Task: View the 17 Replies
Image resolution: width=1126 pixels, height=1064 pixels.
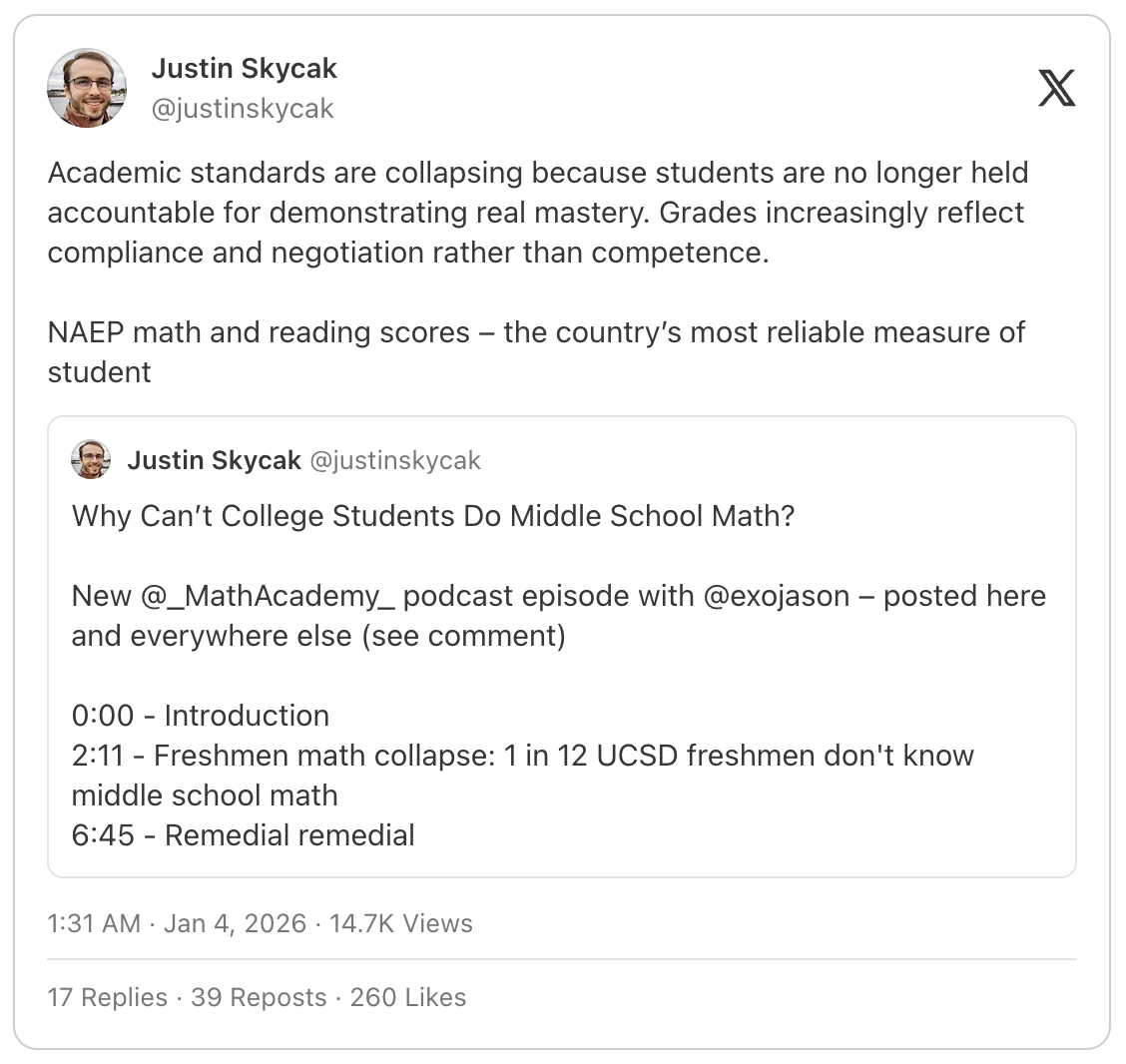Action: (x=108, y=997)
